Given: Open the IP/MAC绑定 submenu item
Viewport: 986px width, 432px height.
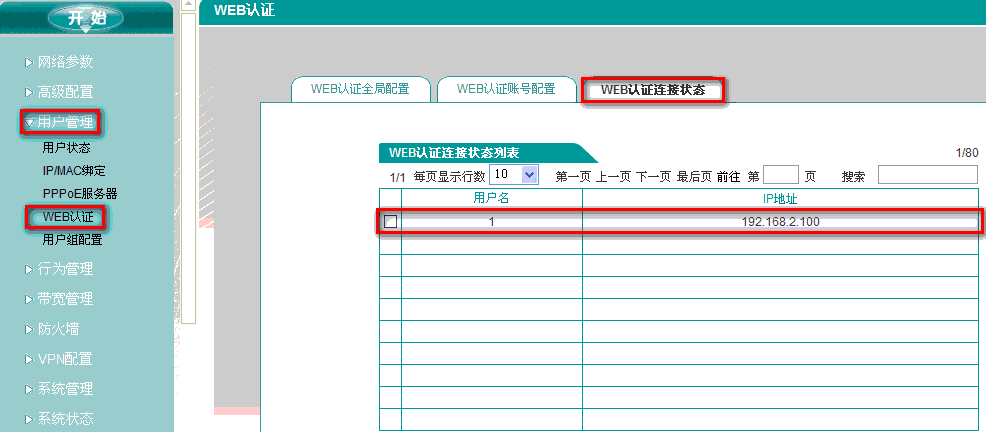Looking at the screenshot, I should [x=73, y=171].
